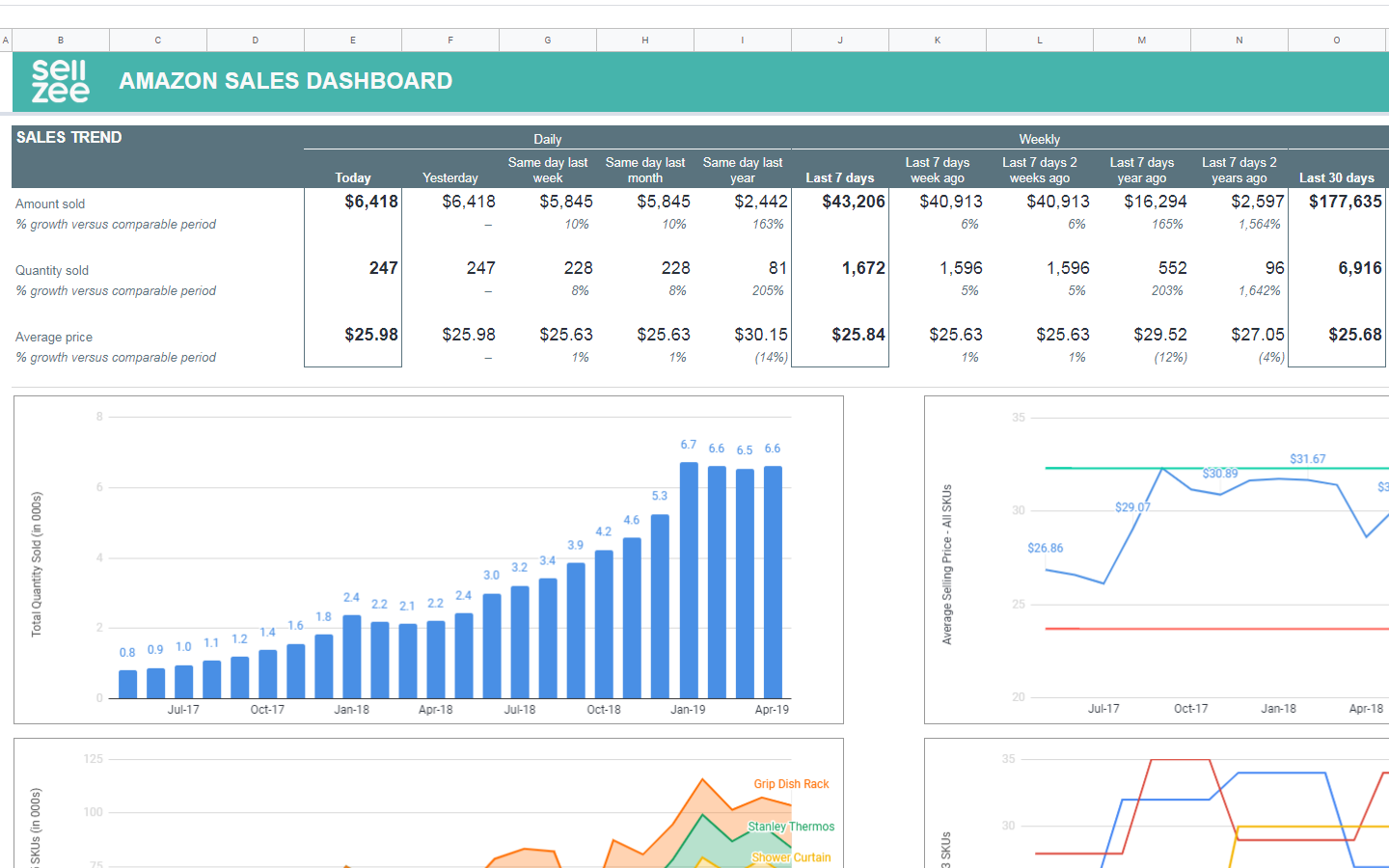Click the 6.7 bar in quantity chart
This screenshot has width=1389, height=868.
(x=689, y=580)
